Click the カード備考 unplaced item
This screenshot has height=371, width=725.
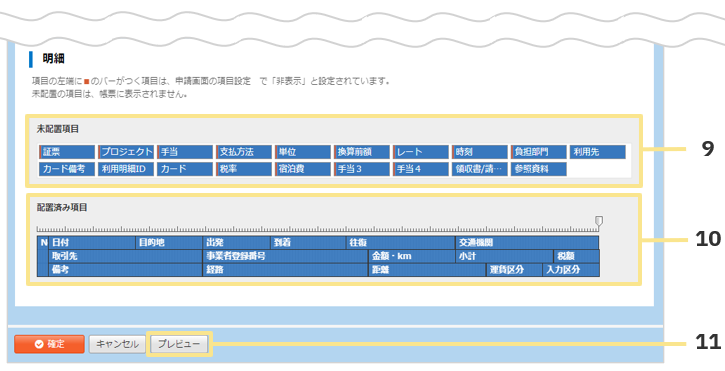tap(67, 169)
